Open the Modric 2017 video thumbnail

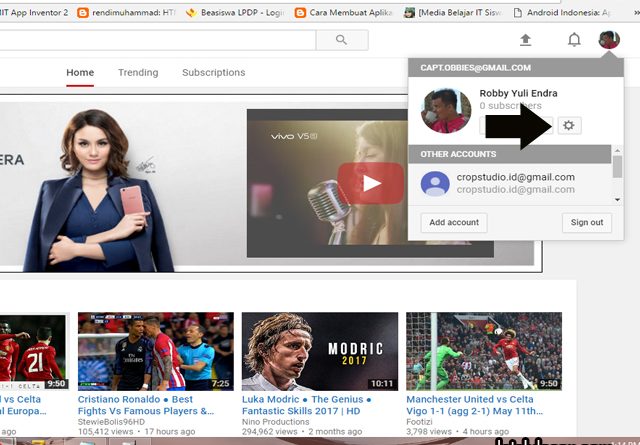[x=320, y=351]
